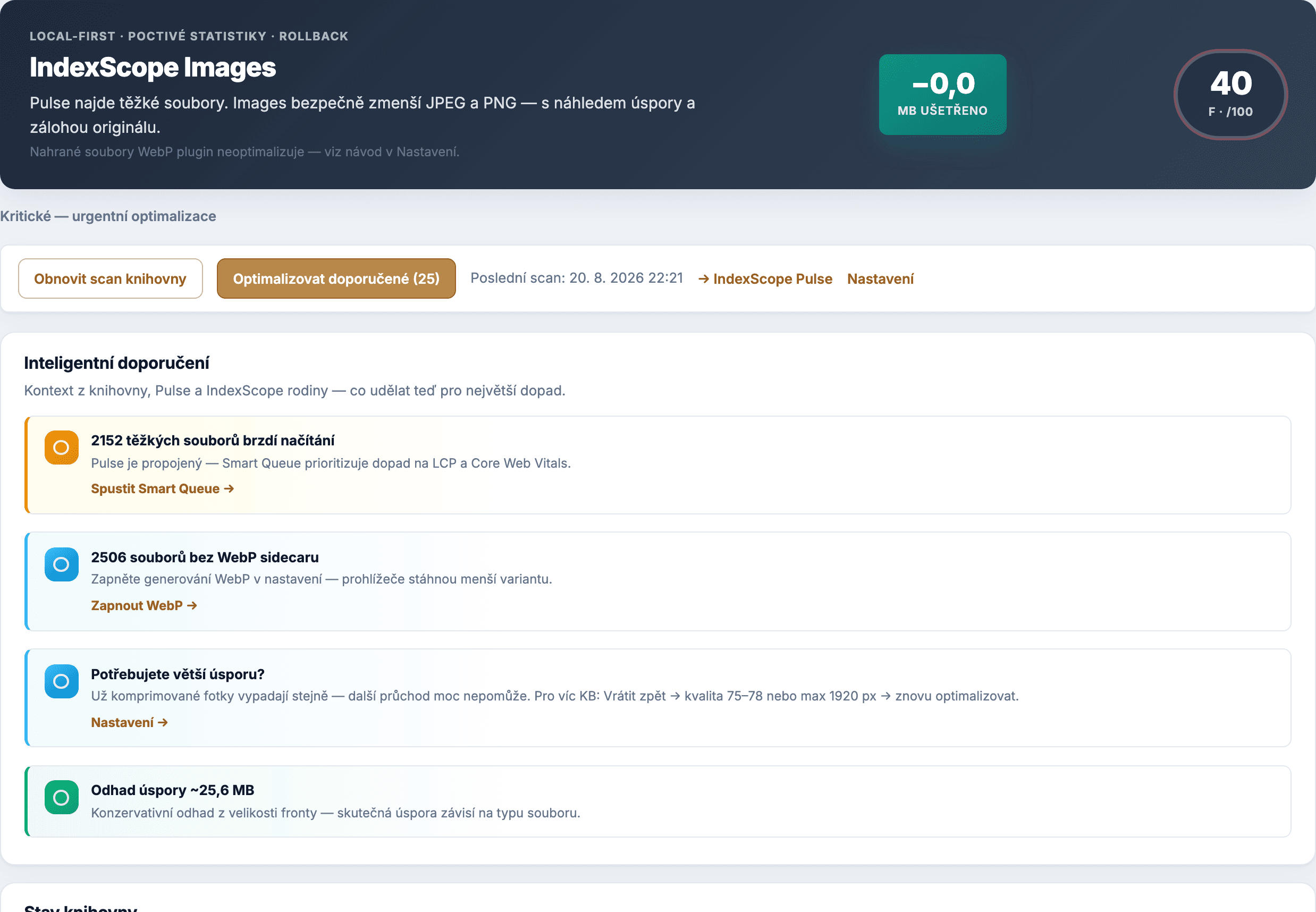Click the title Potřebujete větší úsporu?
The image size is (1316, 912).
click(178, 674)
